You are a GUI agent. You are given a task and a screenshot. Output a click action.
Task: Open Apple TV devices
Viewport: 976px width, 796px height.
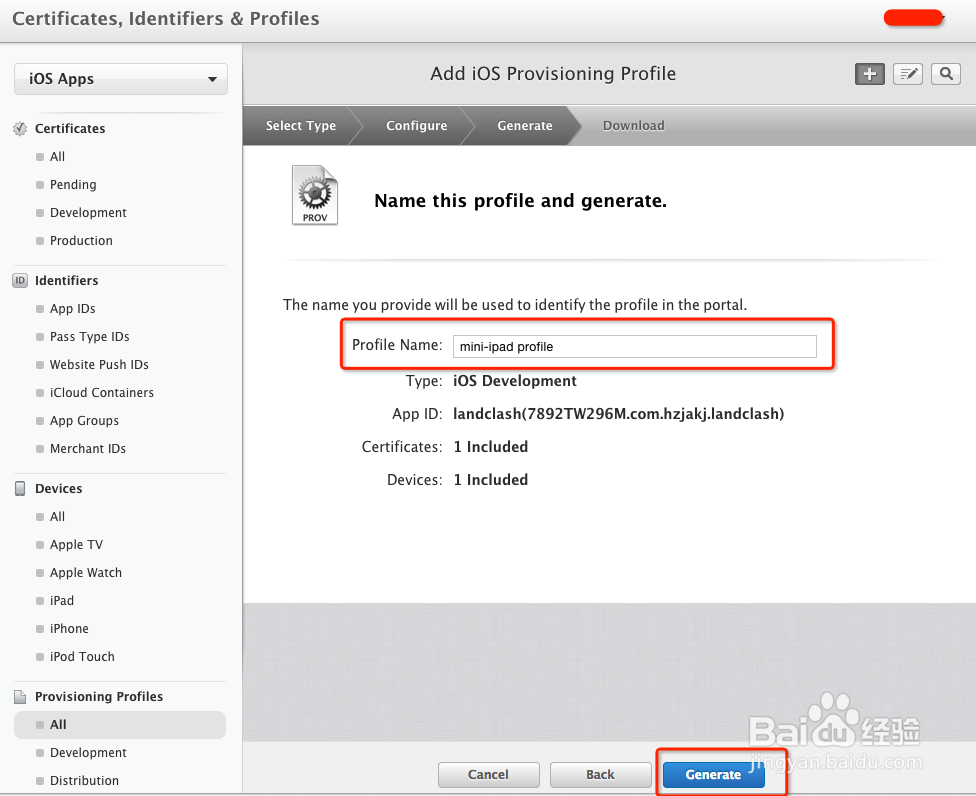[76, 545]
